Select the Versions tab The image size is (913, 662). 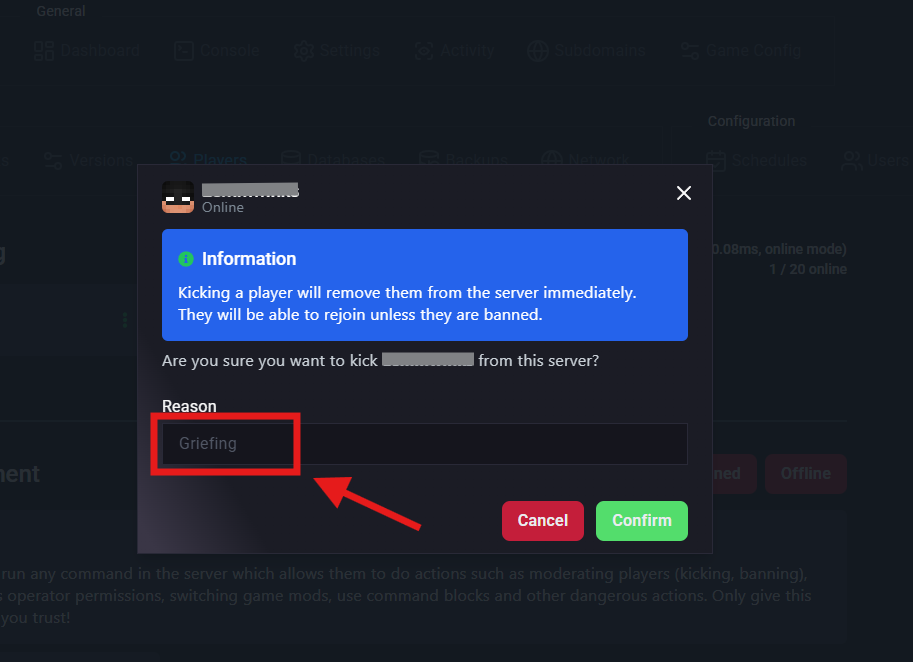(89, 160)
